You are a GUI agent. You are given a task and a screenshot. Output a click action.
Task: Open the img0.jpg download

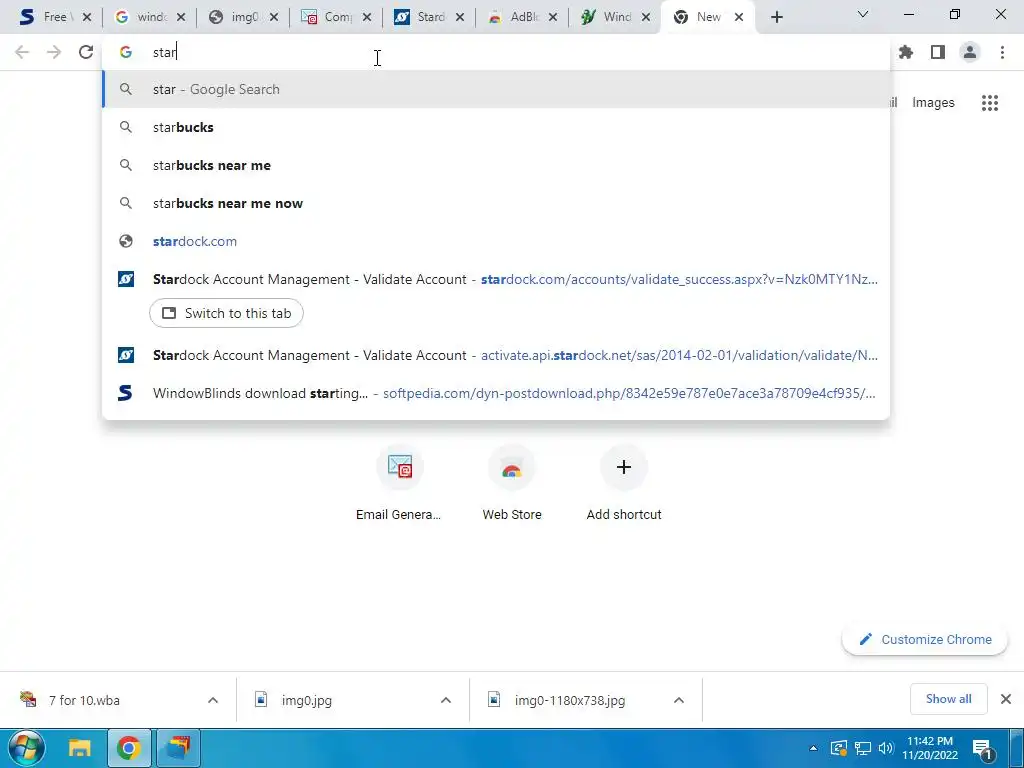(307, 700)
